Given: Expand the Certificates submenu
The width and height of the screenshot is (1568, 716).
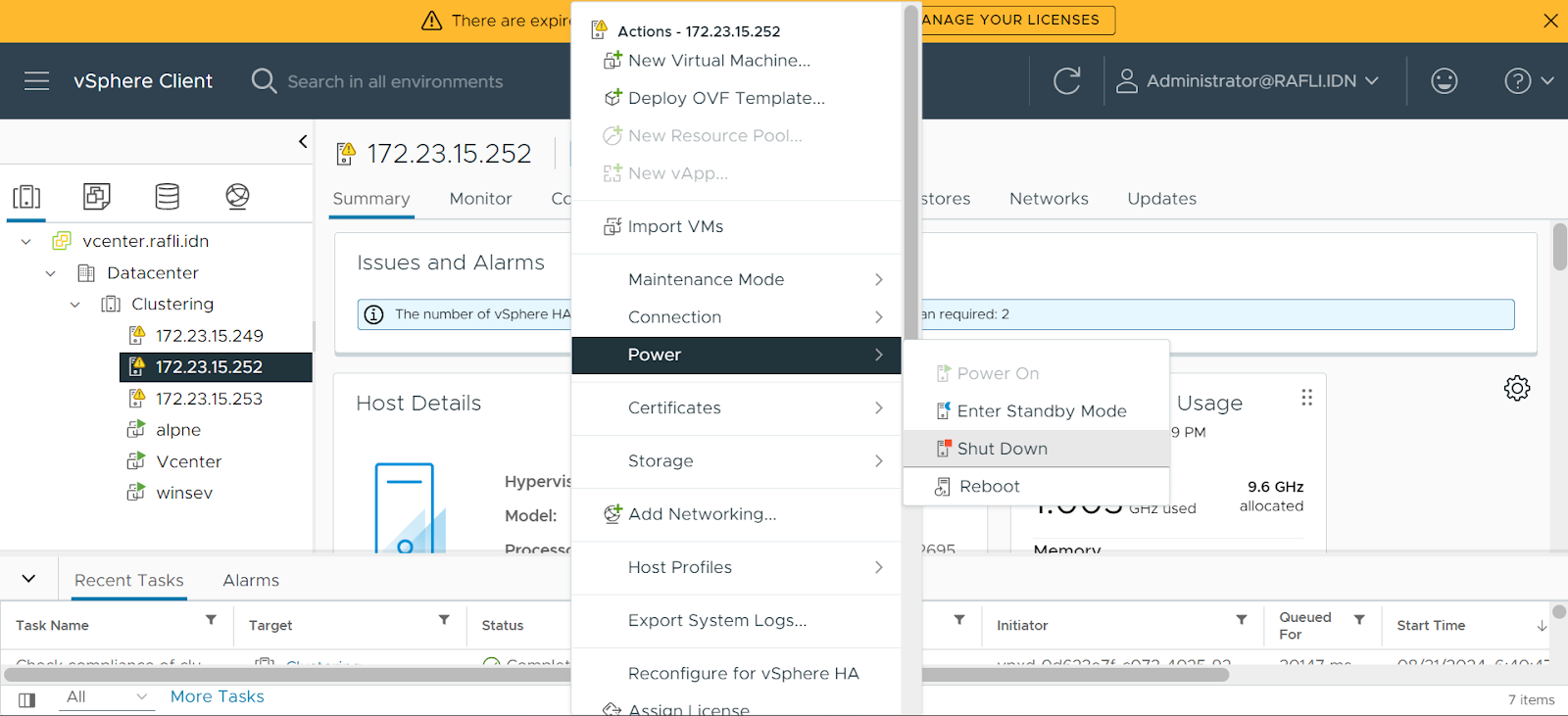Looking at the screenshot, I should coord(736,407).
